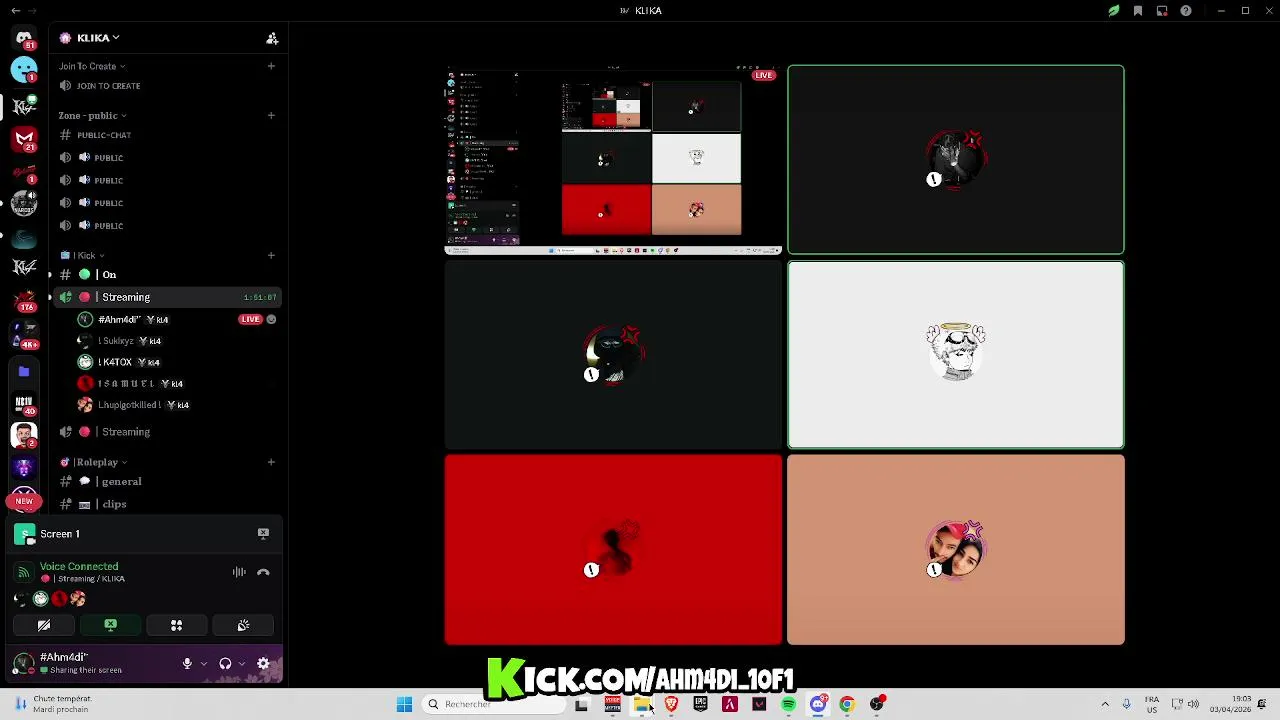Image resolution: width=1280 pixels, height=720 pixels.
Task: Open Google Chrome from the taskbar
Action: 847,705
